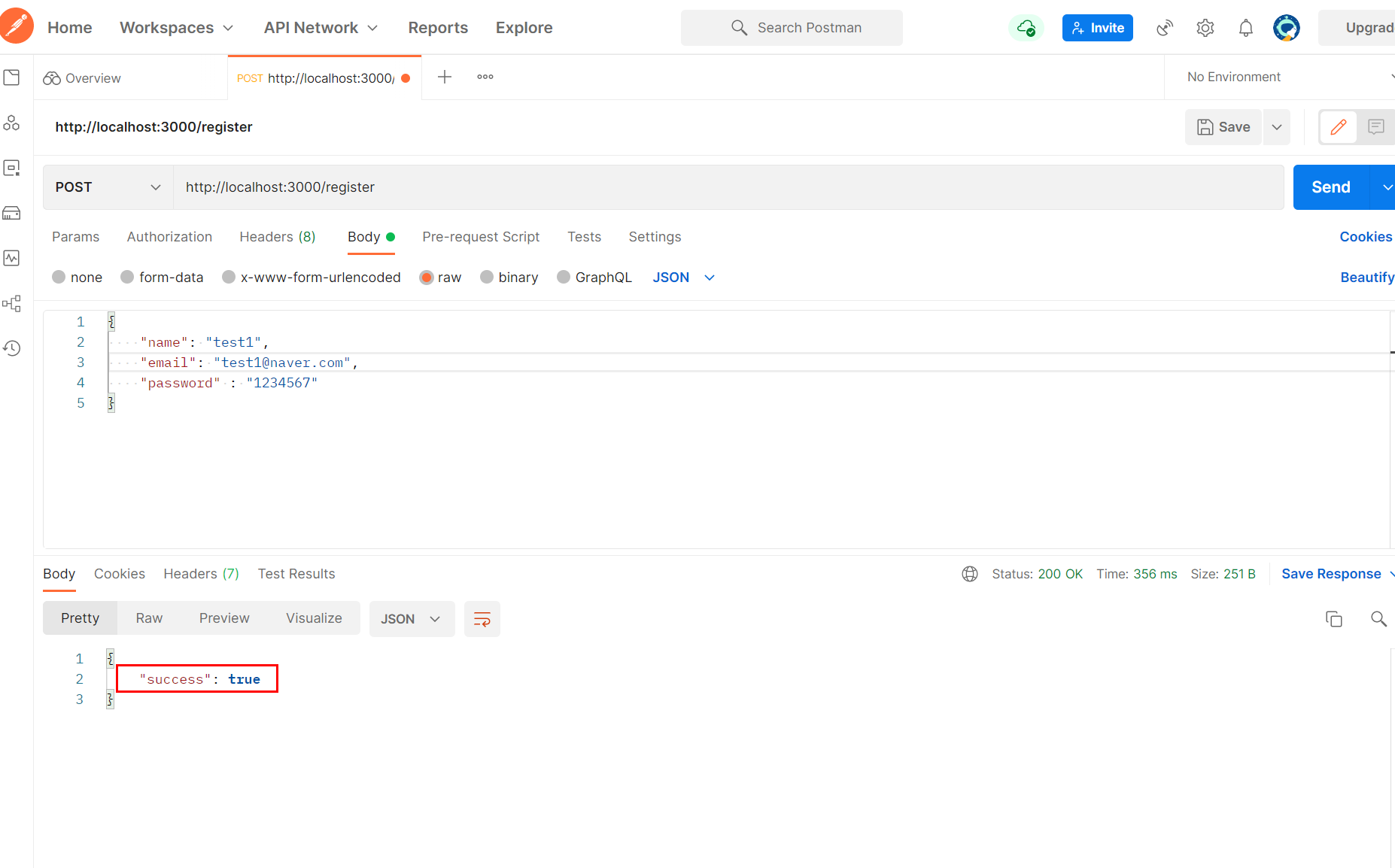Image resolution: width=1395 pixels, height=868 pixels.
Task: Select the binary body radio option
Action: click(x=487, y=277)
